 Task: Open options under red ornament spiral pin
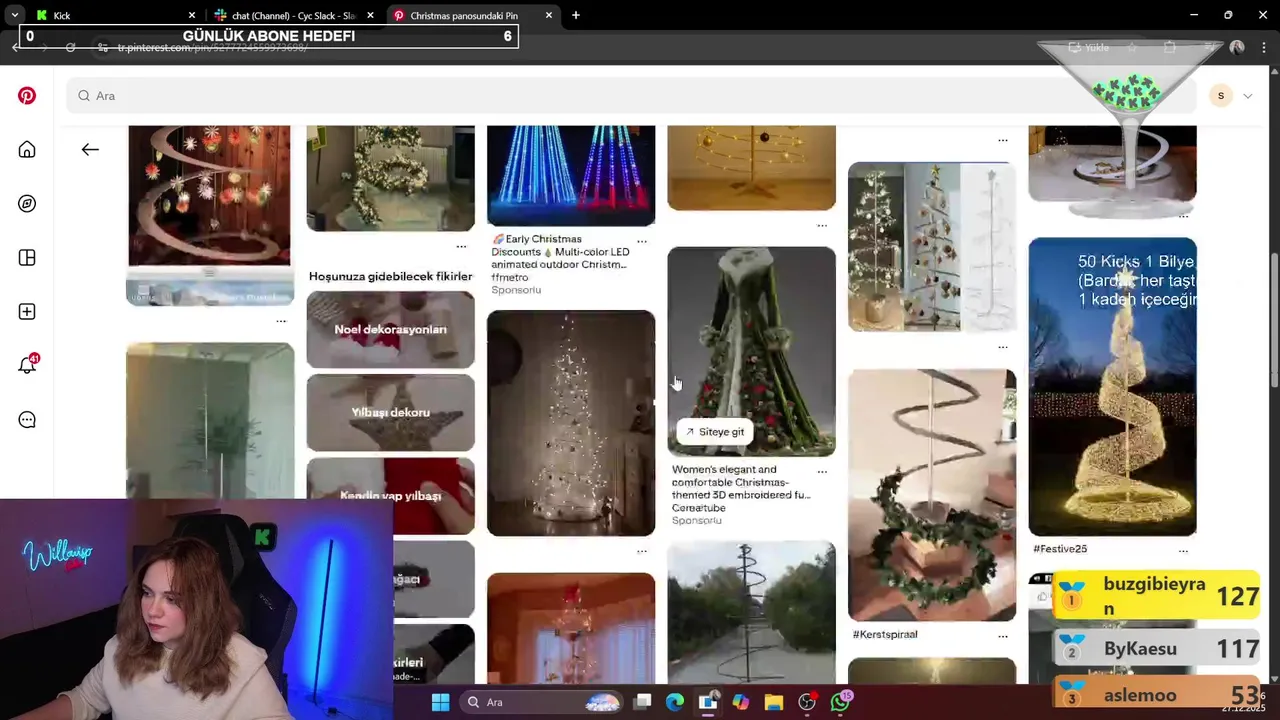click(x=281, y=321)
